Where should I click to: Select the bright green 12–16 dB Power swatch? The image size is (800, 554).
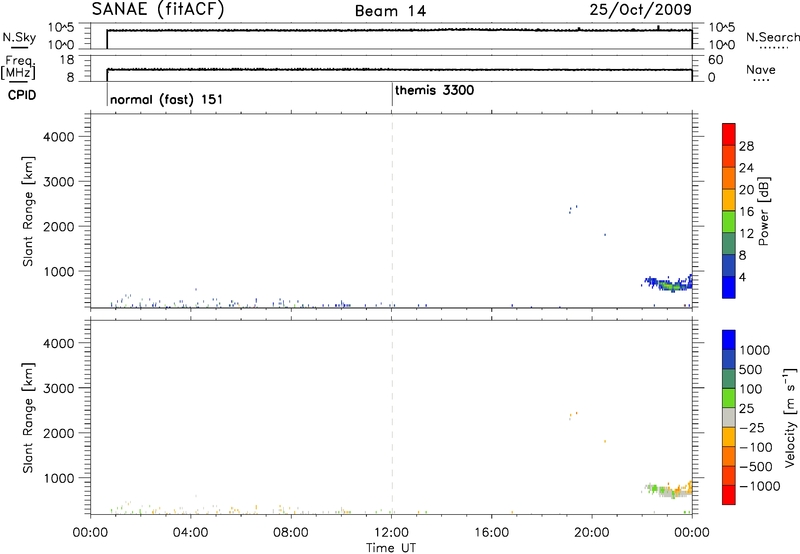[x=729, y=222]
